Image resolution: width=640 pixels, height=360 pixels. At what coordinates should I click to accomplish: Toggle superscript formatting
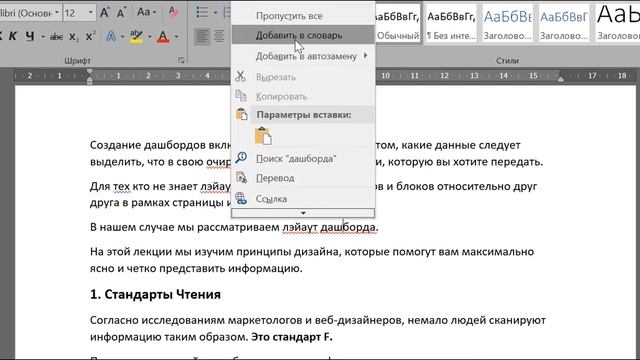(x=91, y=36)
